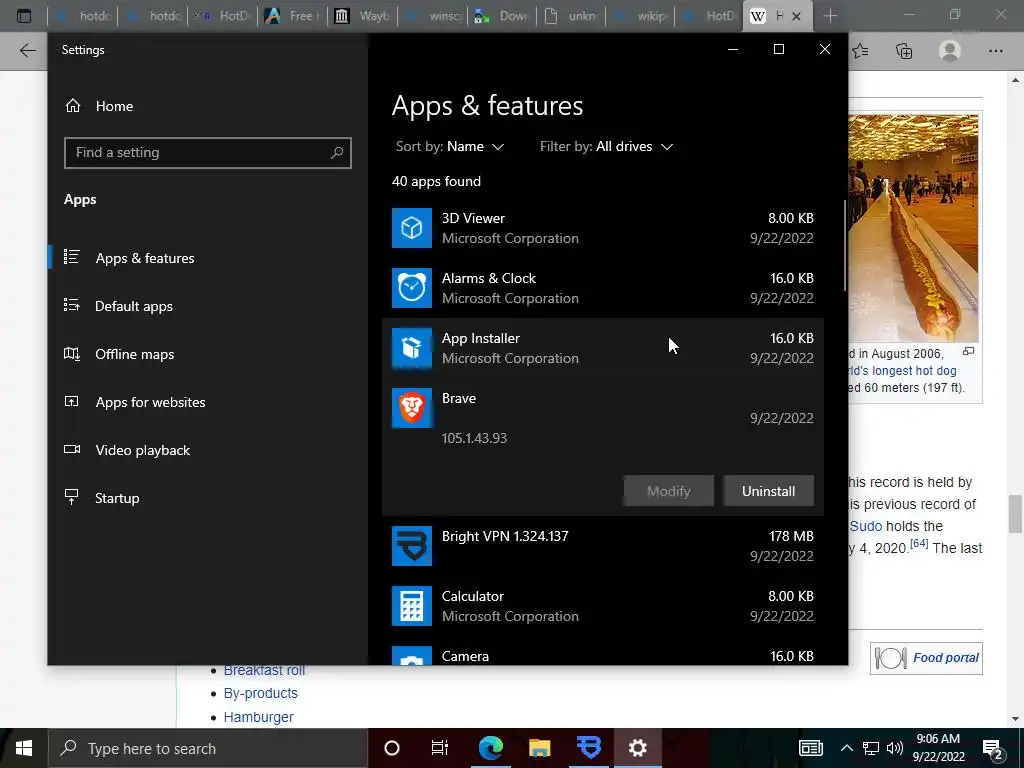Launch Microsoft Edge from the taskbar
Image resolution: width=1024 pixels, height=768 pixels.
coord(490,748)
